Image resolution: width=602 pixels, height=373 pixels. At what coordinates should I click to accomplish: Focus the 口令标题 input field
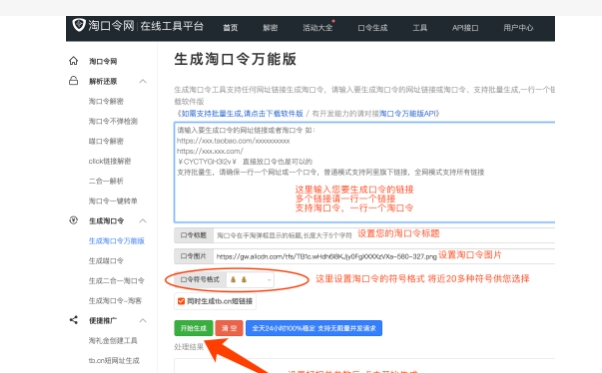[x=384, y=235]
